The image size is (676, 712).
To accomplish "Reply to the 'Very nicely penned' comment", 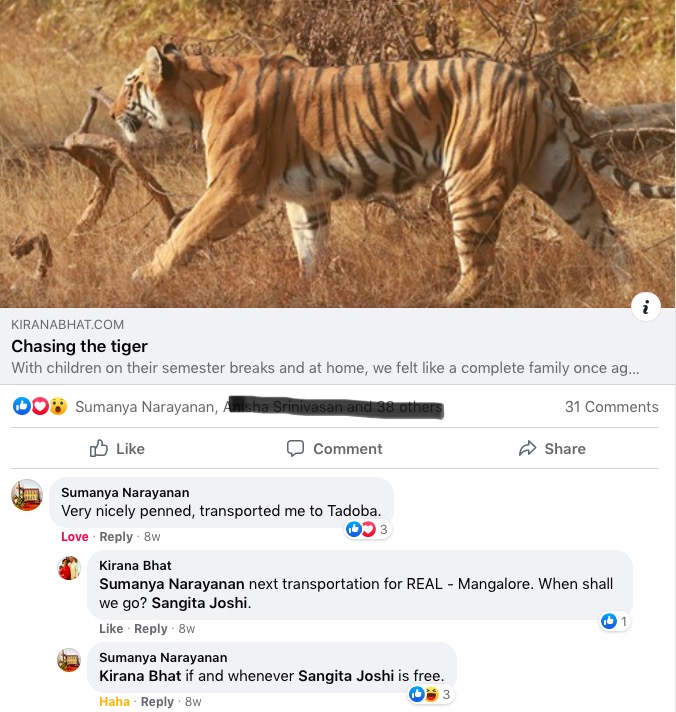I will [x=116, y=537].
